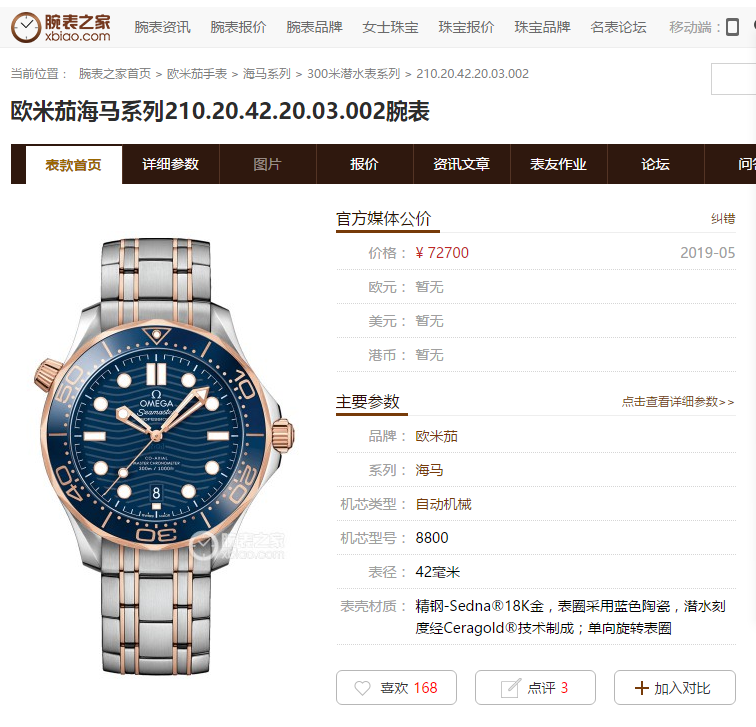Click the 欧米茄手表 breadcrumb link
Image resolution: width=756 pixels, height=727 pixels.
[x=197, y=74]
